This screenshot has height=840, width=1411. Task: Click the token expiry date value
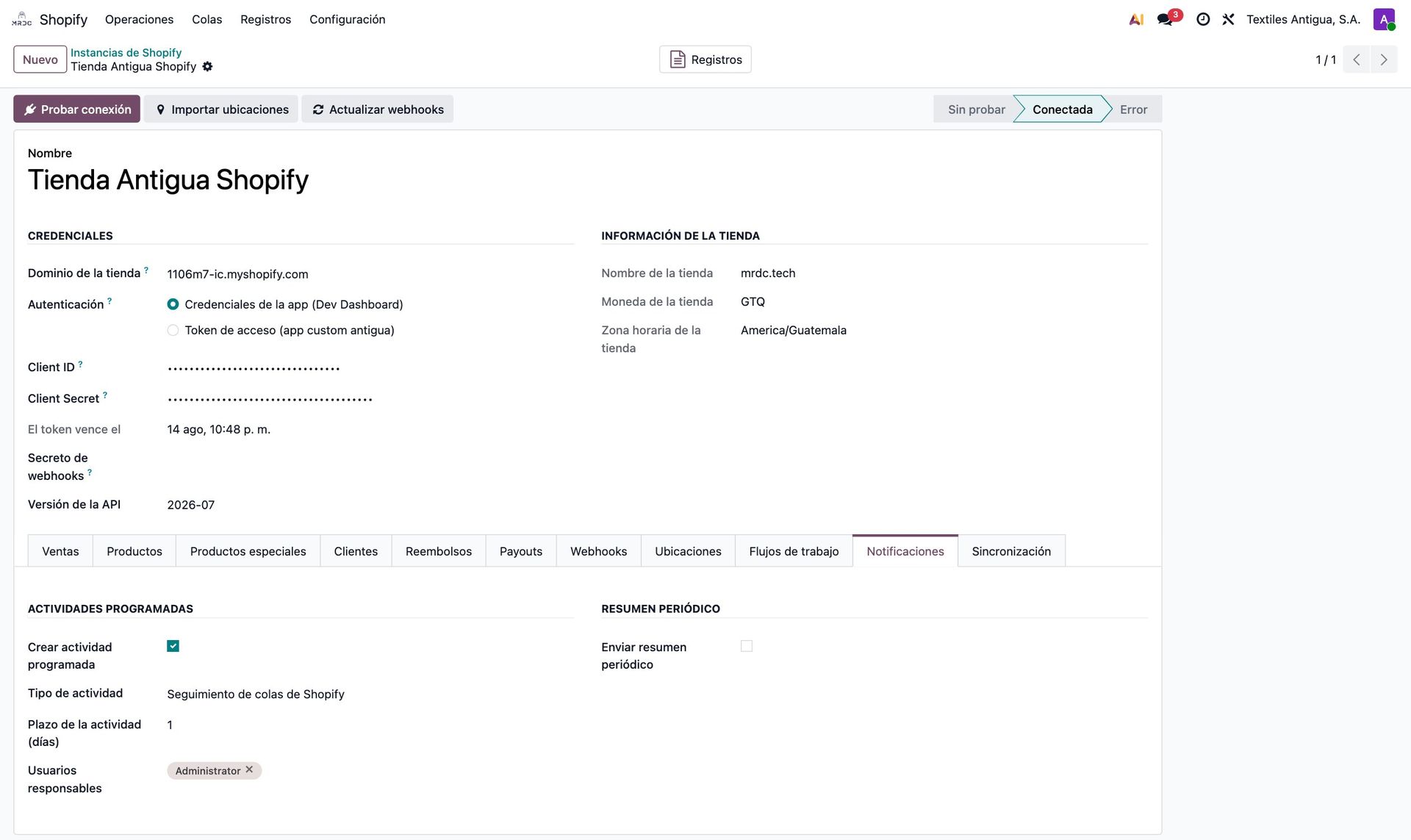[x=218, y=429]
